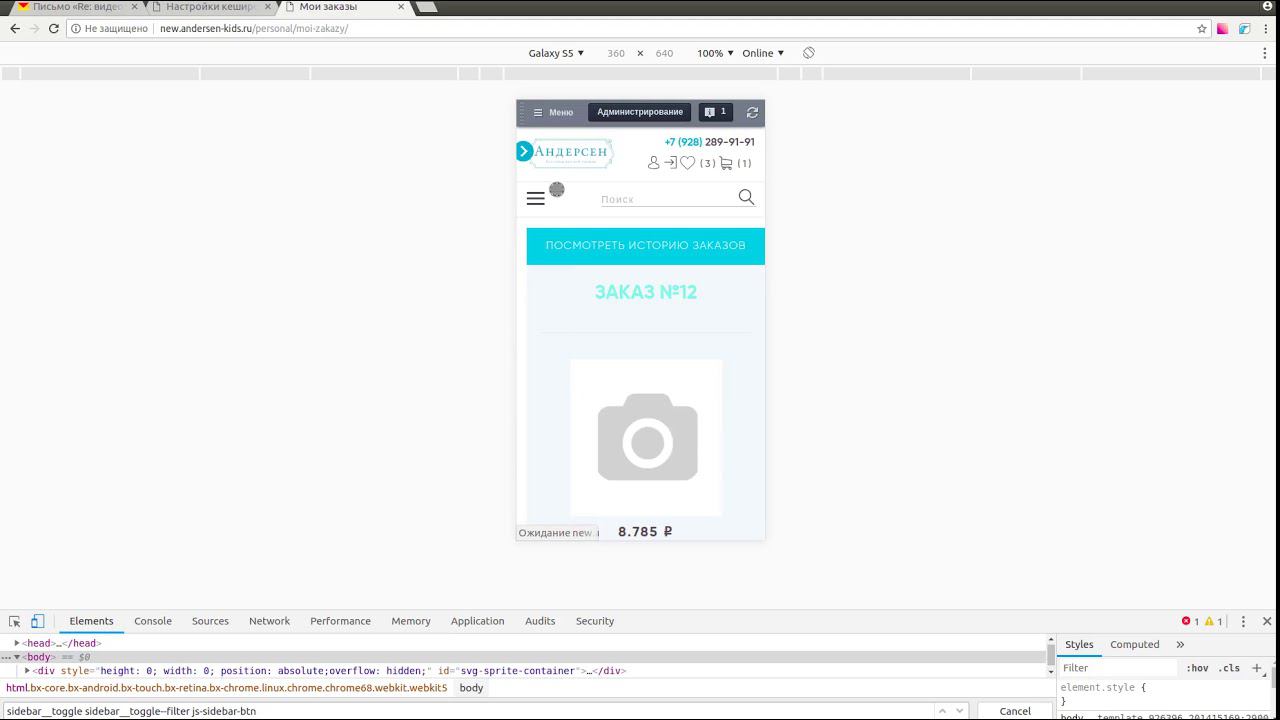Switch to Настройки кеширования browser tab
1280x720 pixels.
[x=210, y=7]
